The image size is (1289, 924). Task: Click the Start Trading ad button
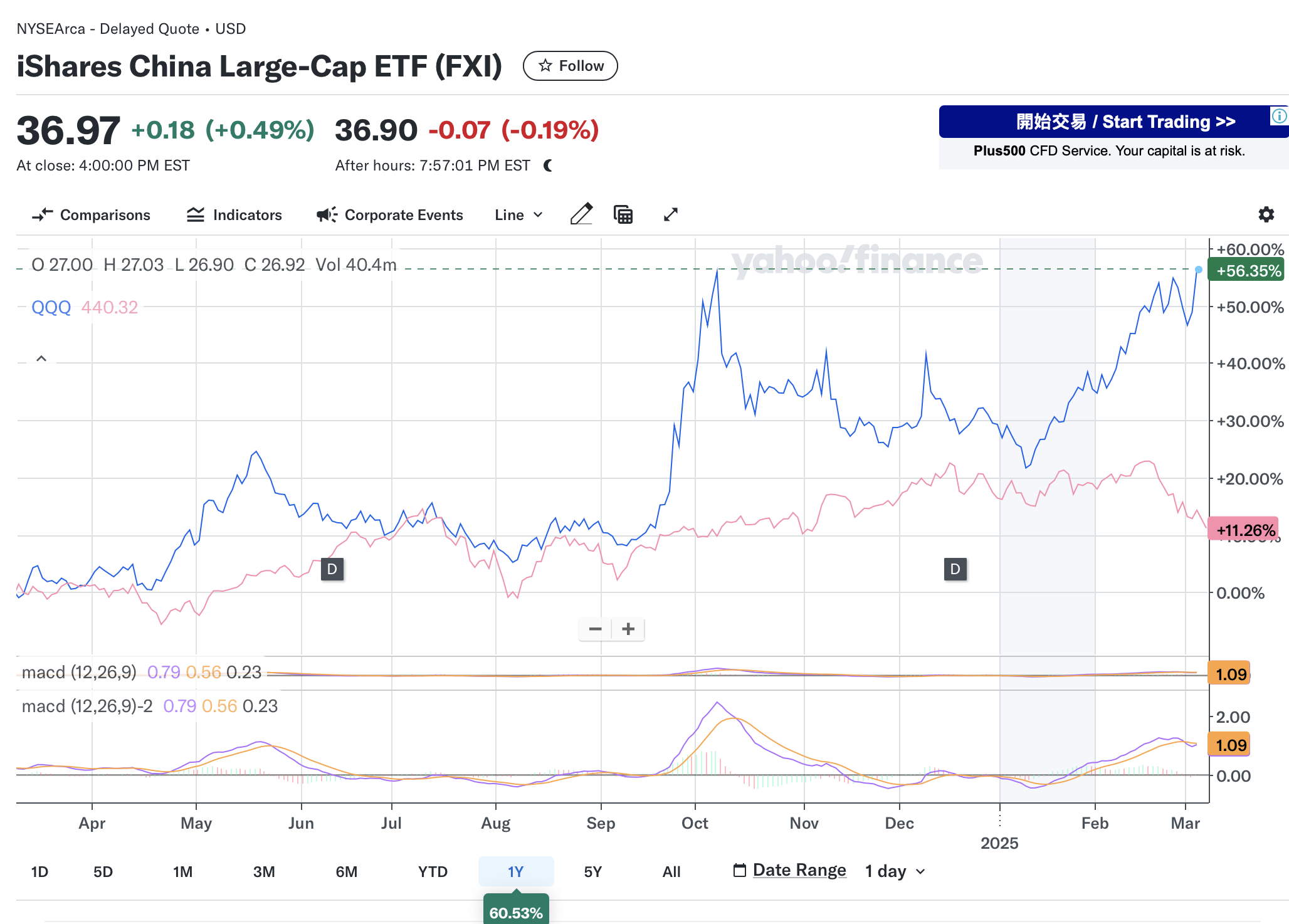(1113, 122)
